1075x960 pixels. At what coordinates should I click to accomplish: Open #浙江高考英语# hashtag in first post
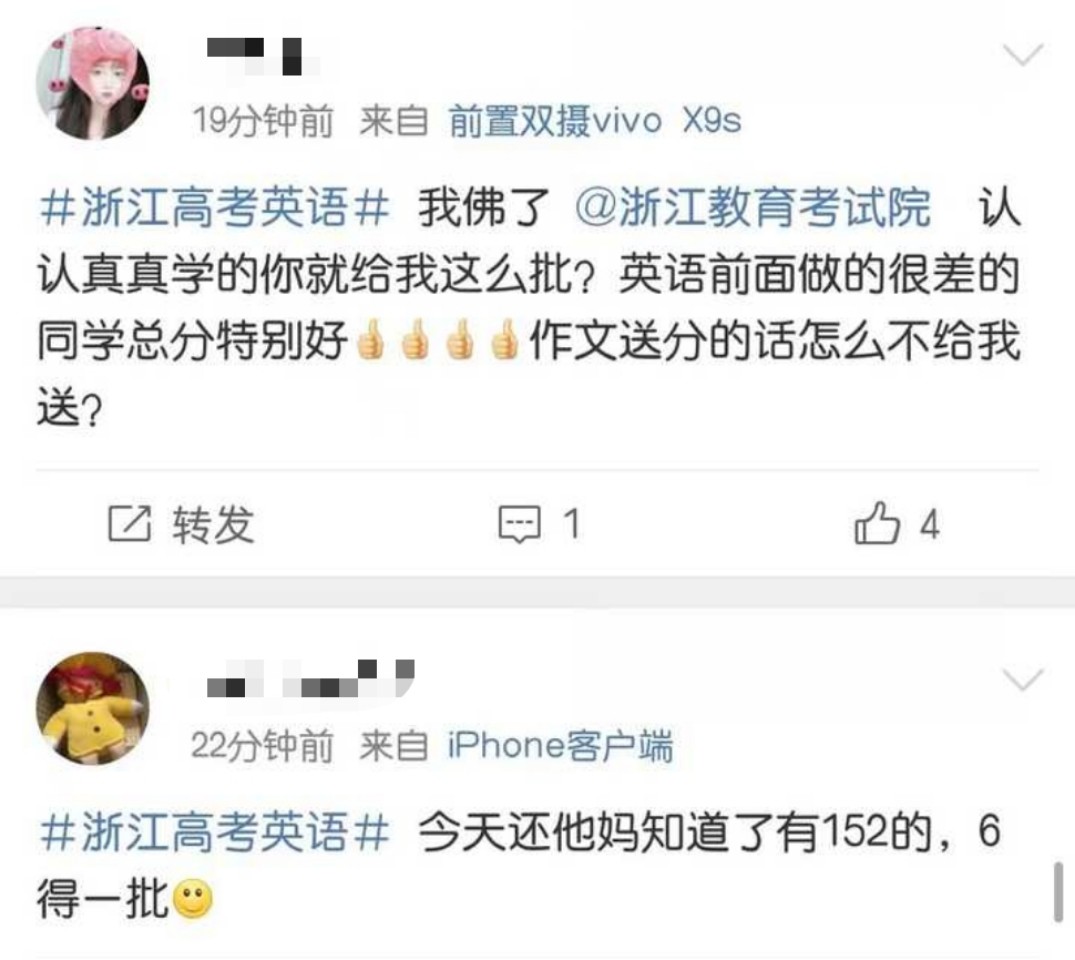point(215,208)
